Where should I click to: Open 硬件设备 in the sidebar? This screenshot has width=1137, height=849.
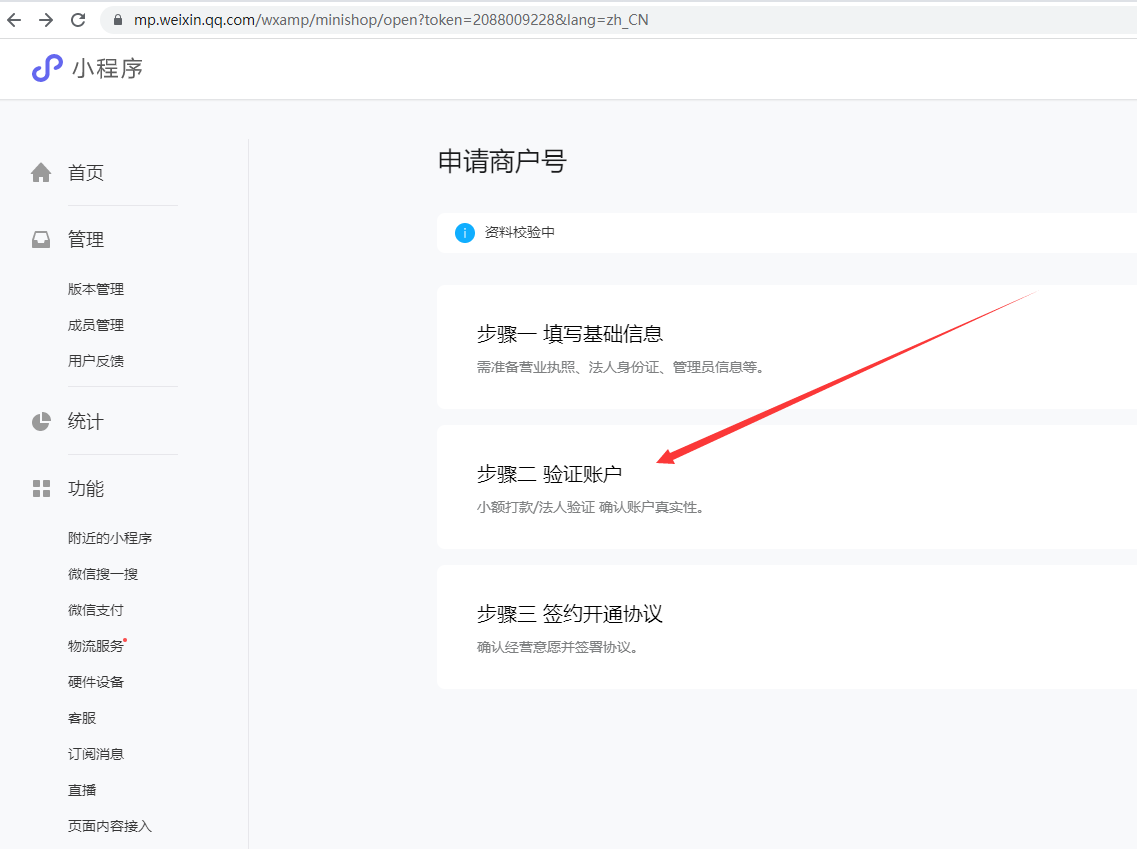[96, 682]
